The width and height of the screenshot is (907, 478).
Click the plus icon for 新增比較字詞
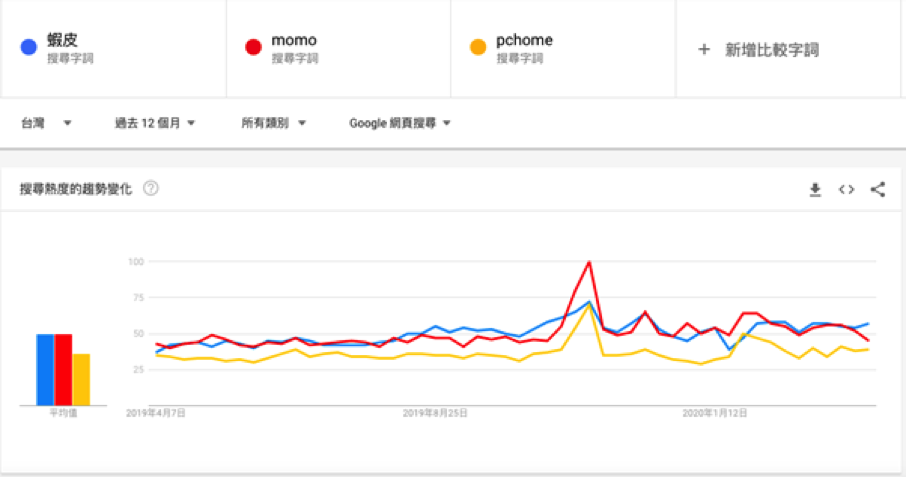tap(703, 50)
